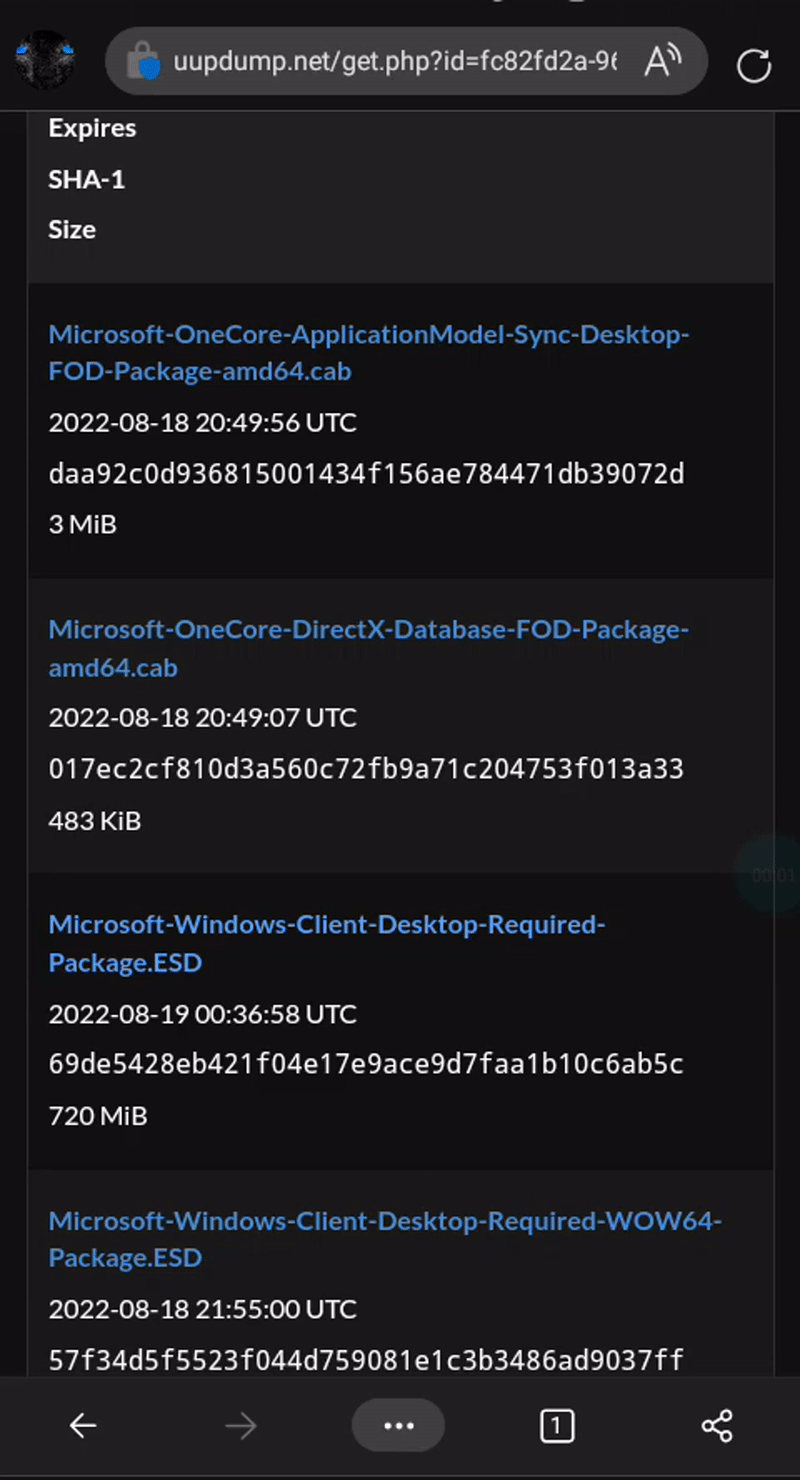Image resolution: width=800 pixels, height=1480 pixels.
Task: Open Microsoft-OneCore-DirectX-Database-FOD-Package-amd64.cab
Action: 368,648
